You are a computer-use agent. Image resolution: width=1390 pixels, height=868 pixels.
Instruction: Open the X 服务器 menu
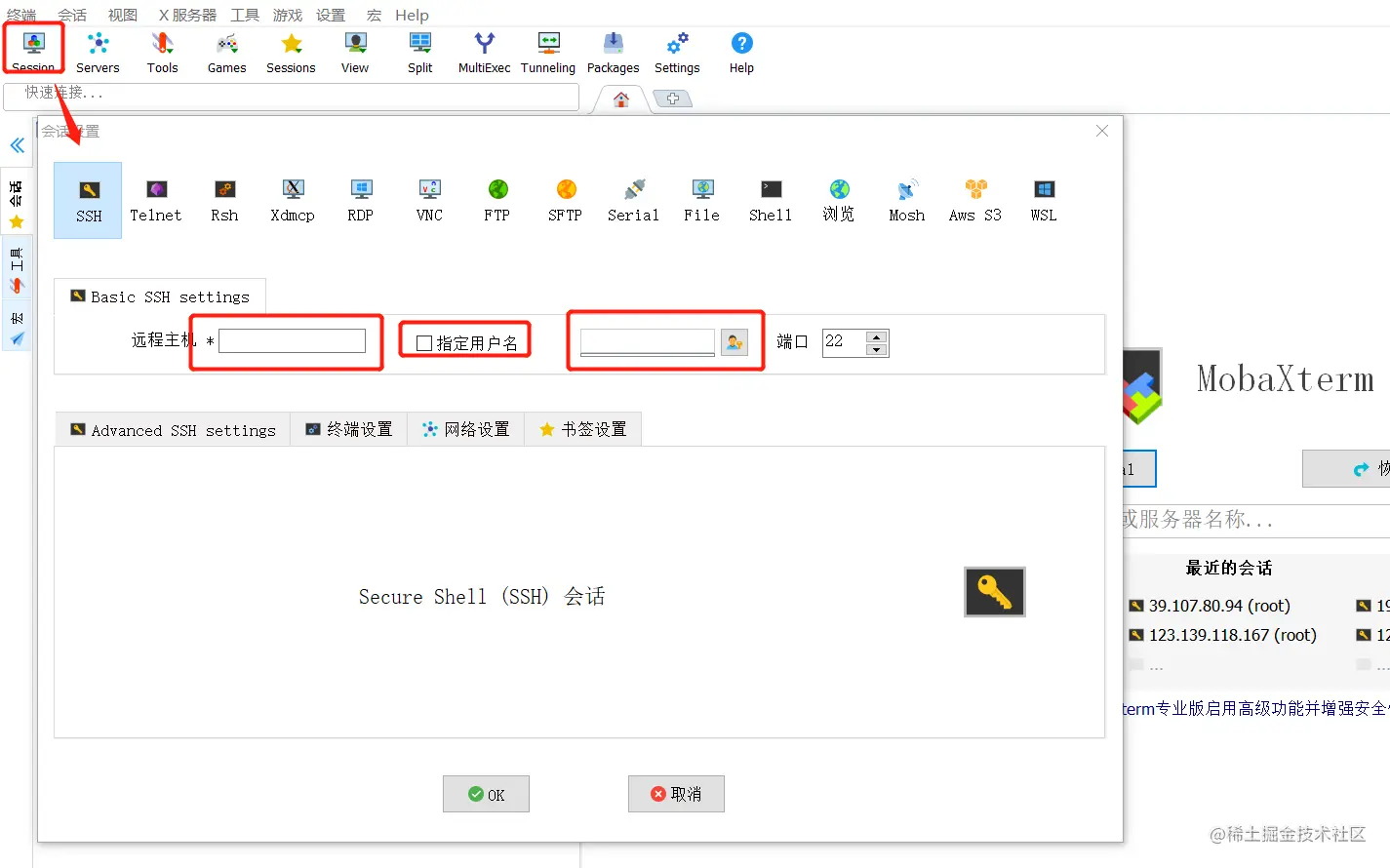pyautogui.click(x=187, y=15)
